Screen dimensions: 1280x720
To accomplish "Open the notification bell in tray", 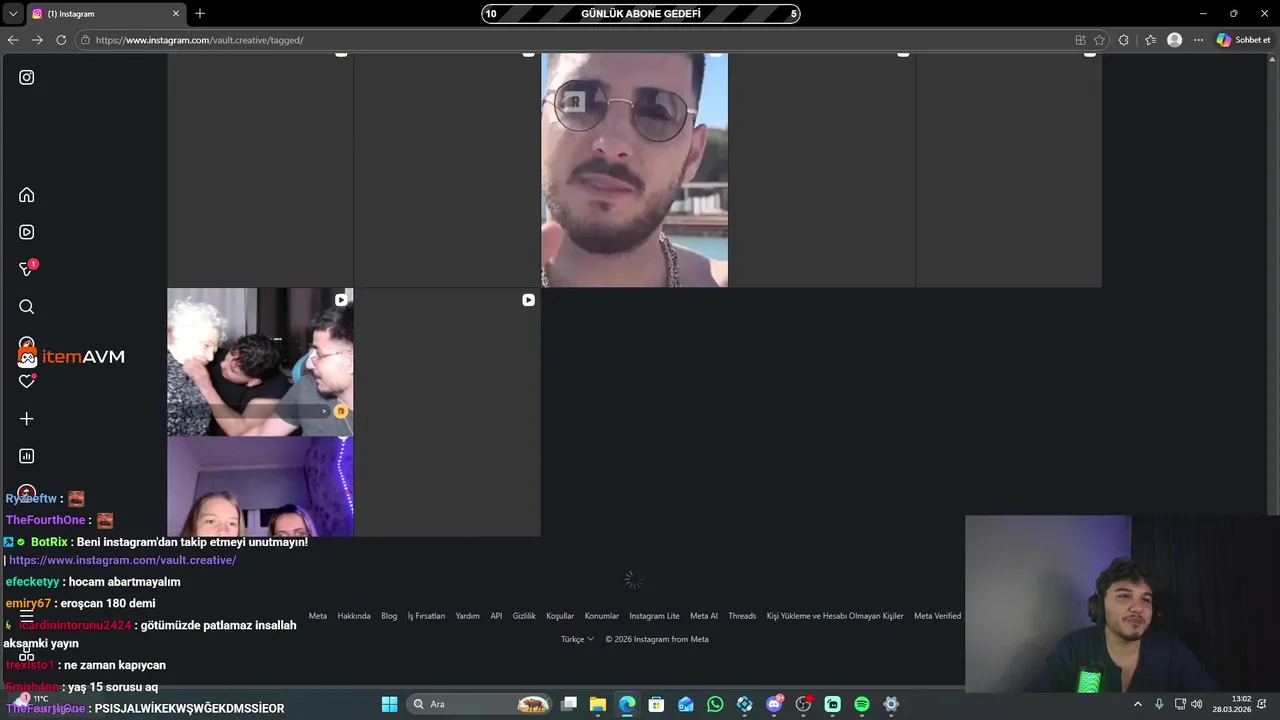I will point(1263,704).
